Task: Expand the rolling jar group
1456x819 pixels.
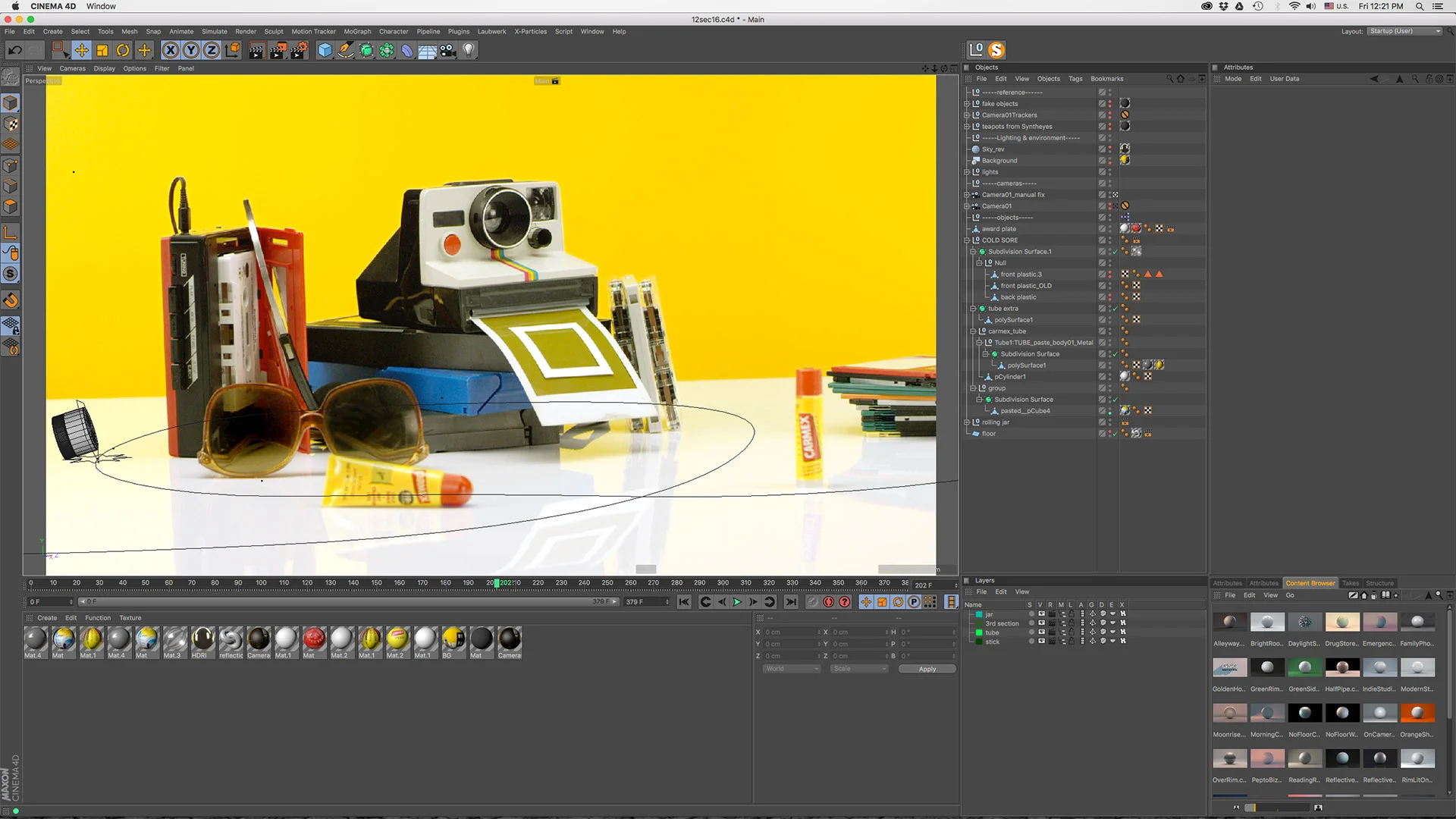Action: (966, 422)
